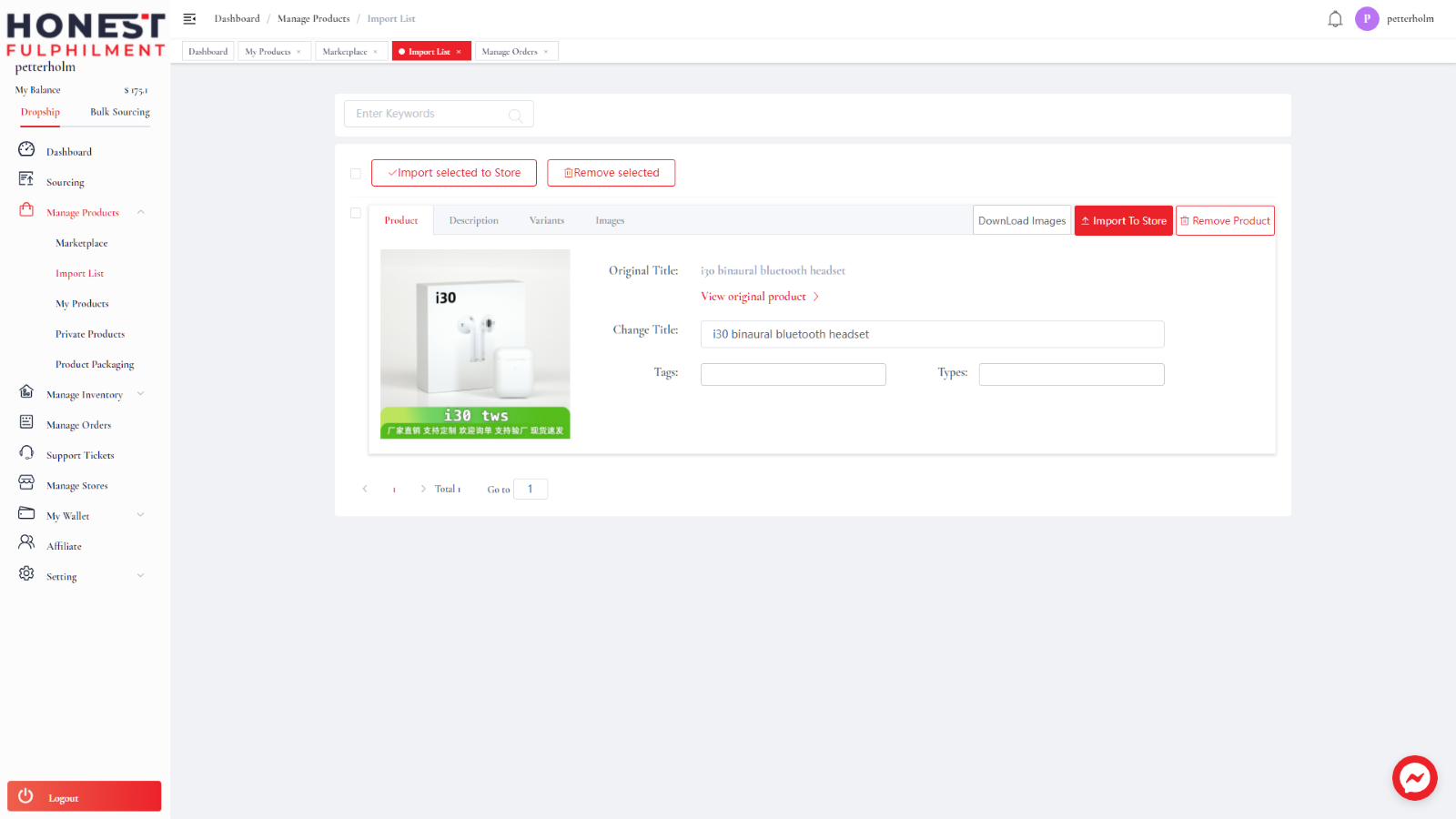
Task: Click the Change Title input field
Action: tap(932, 334)
